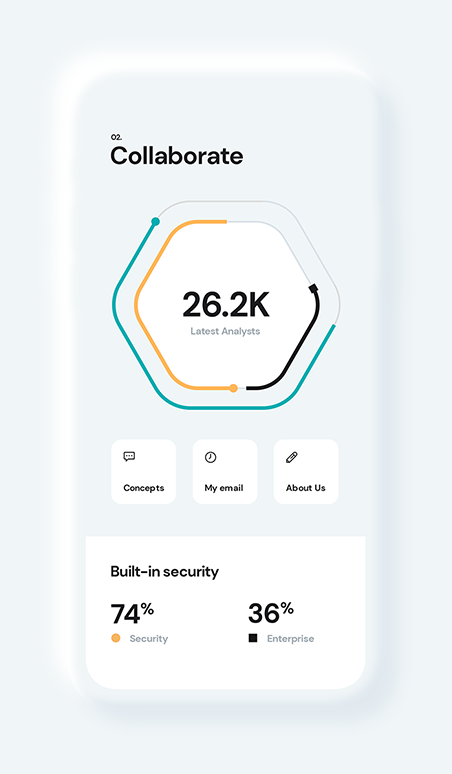Click the clock icon in My email card
The height and width of the screenshot is (774, 452).
coord(211,457)
